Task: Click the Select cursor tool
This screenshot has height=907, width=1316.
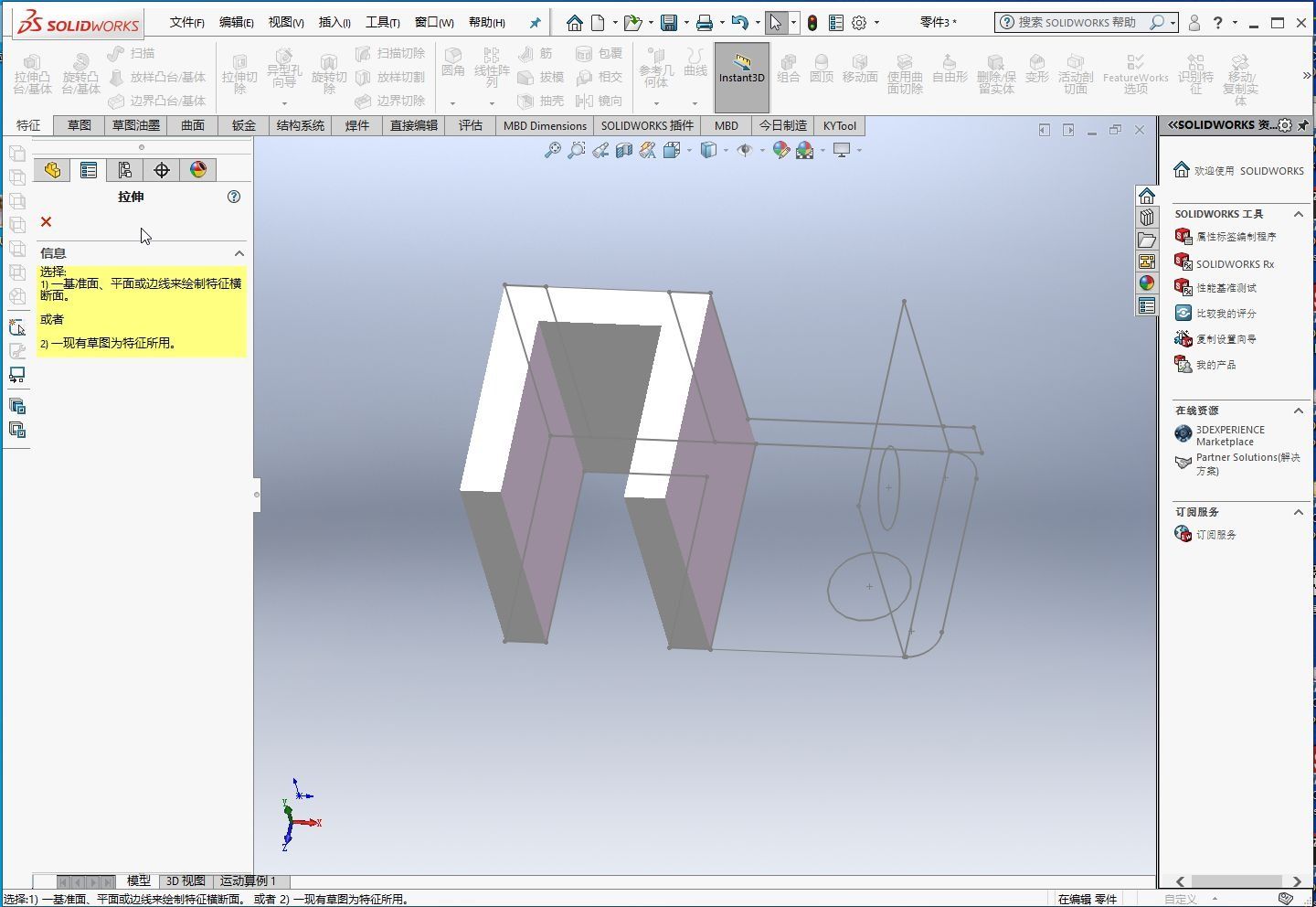Action: pos(776,23)
